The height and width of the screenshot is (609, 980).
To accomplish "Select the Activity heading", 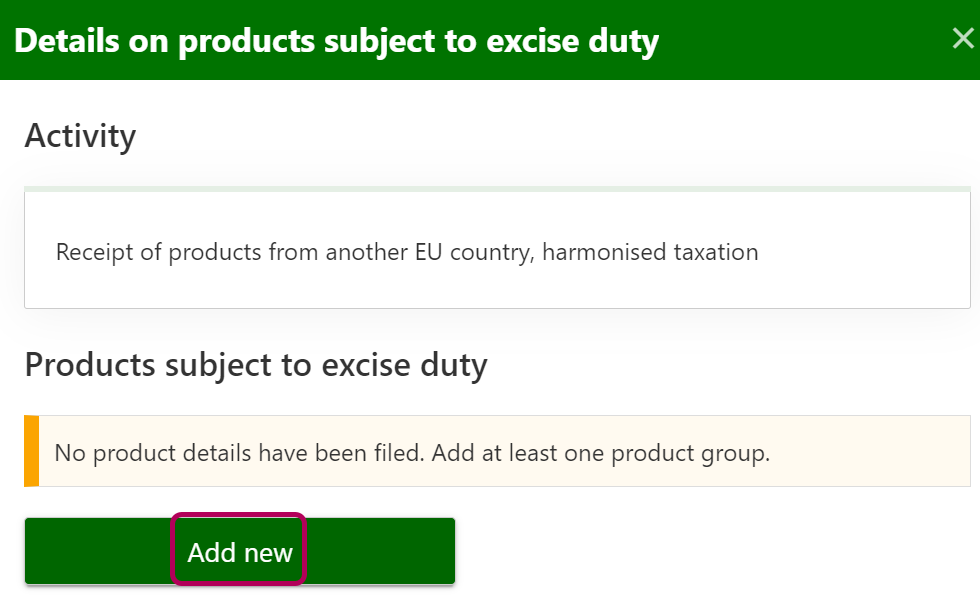I will point(80,135).
